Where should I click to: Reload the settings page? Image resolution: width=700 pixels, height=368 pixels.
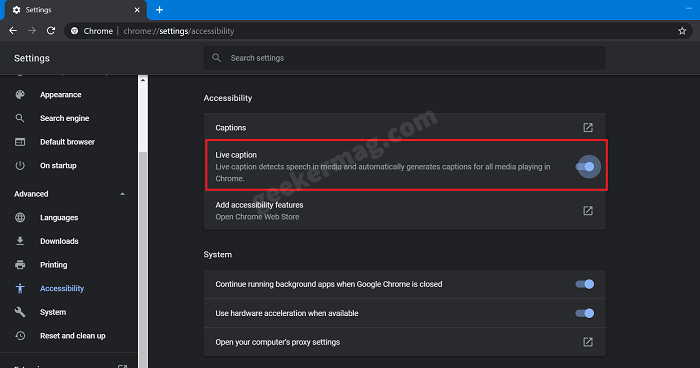click(x=51, y=31)
